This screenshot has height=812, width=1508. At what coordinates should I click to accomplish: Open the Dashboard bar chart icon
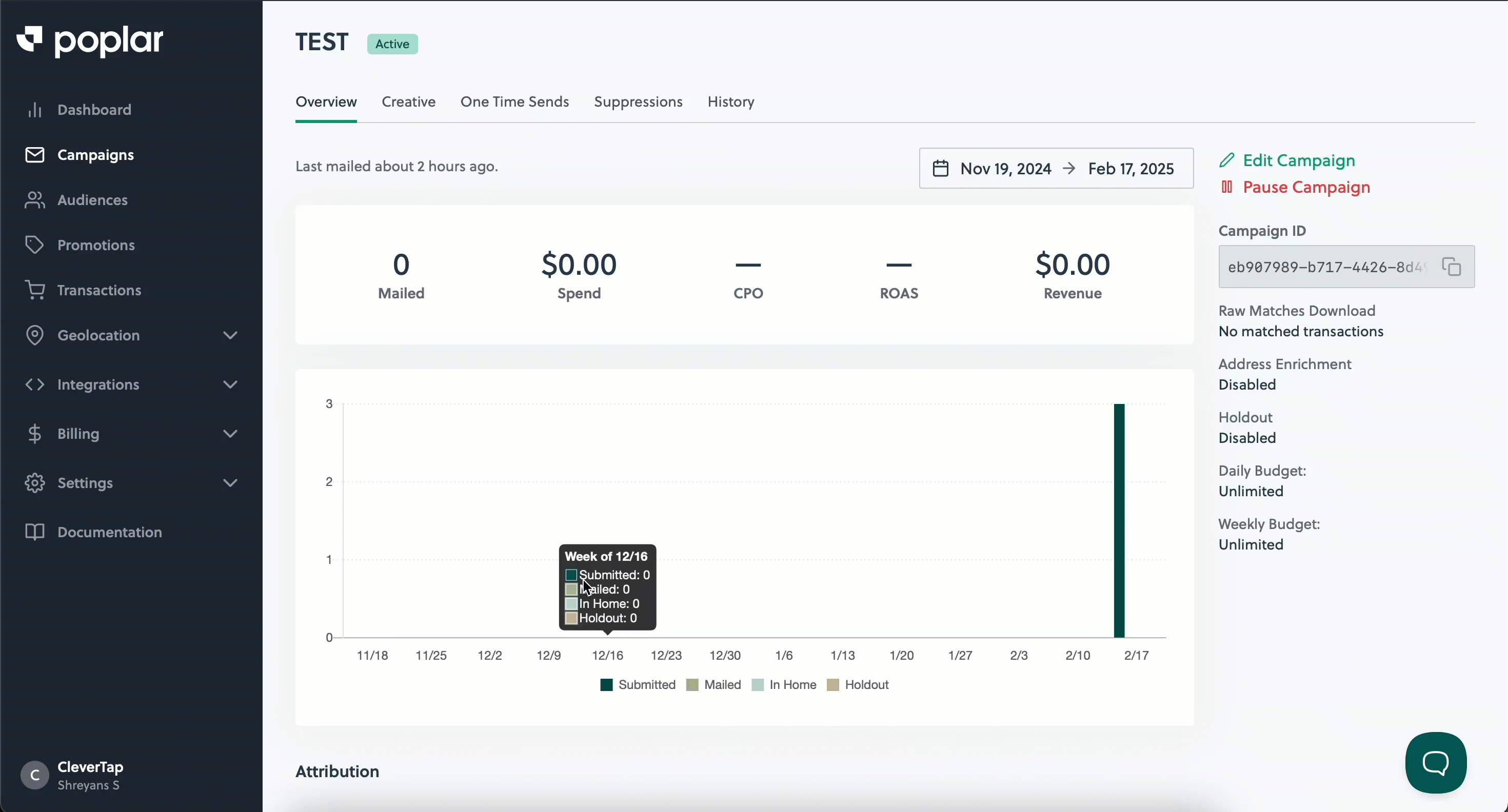34,109
